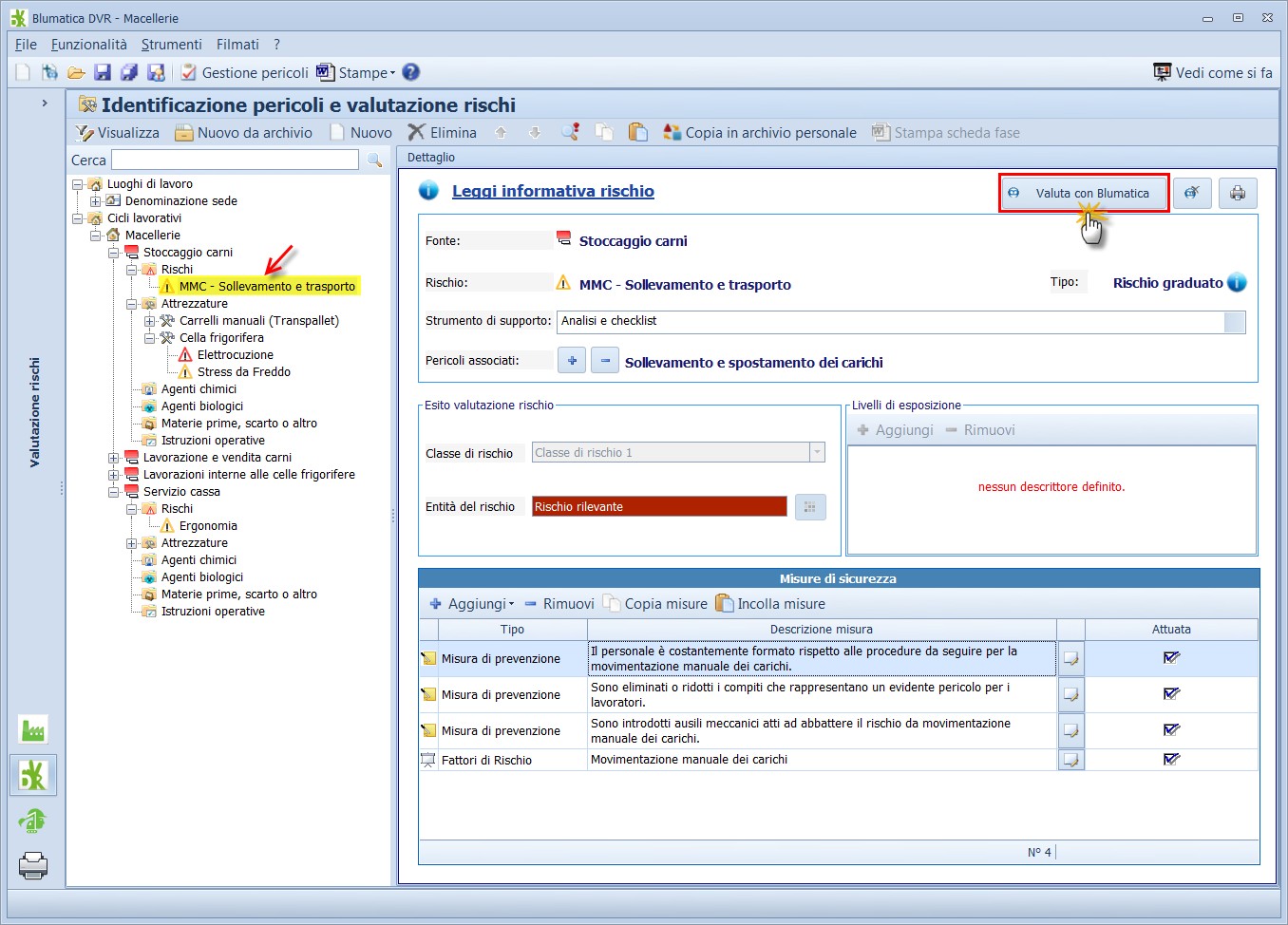This screenshot has width=1288, height=925.
Task: Click Copia misure button
Action: tap(655, 604)
